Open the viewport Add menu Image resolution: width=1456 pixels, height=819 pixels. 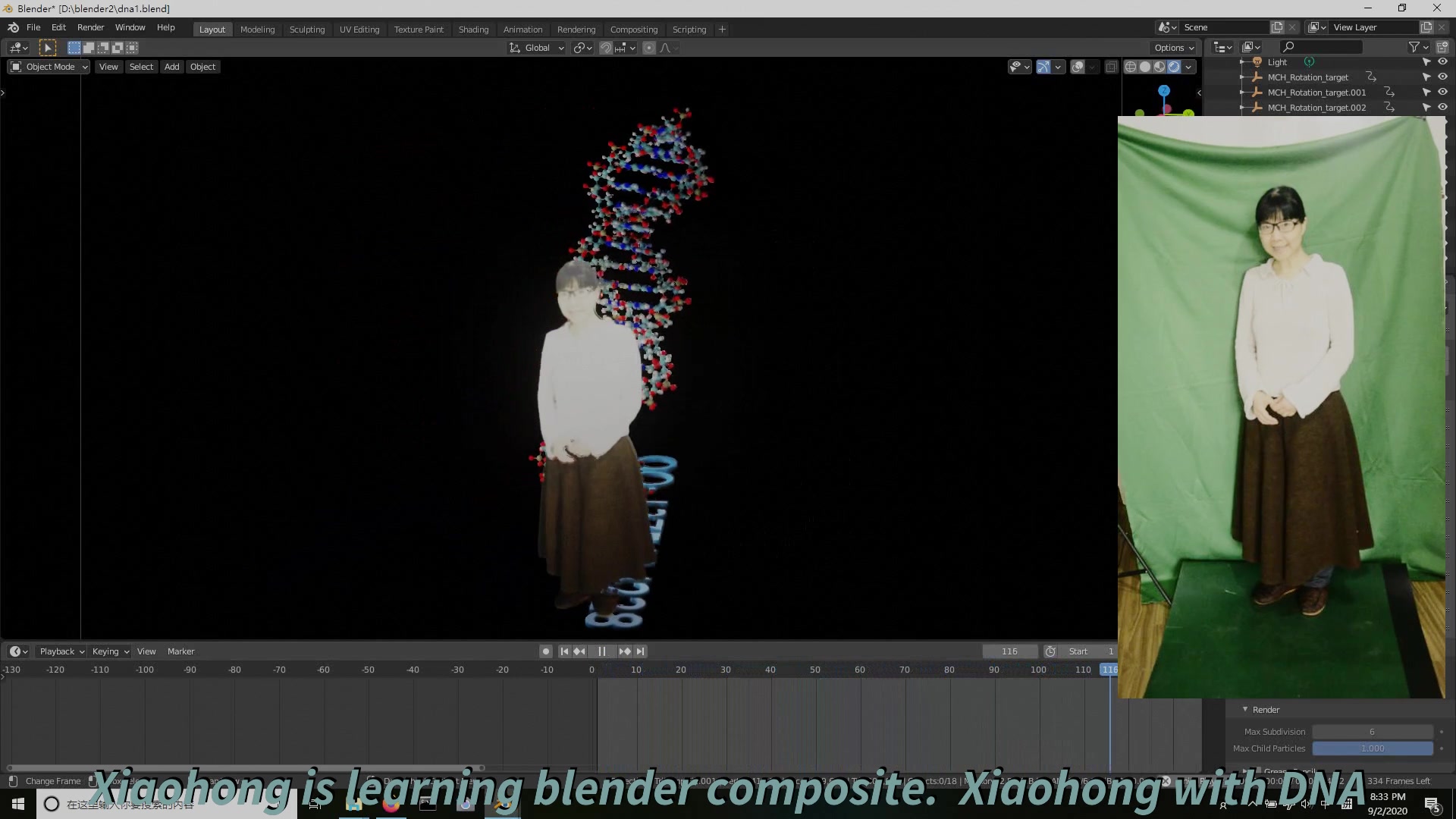click(x=172, y=67)
